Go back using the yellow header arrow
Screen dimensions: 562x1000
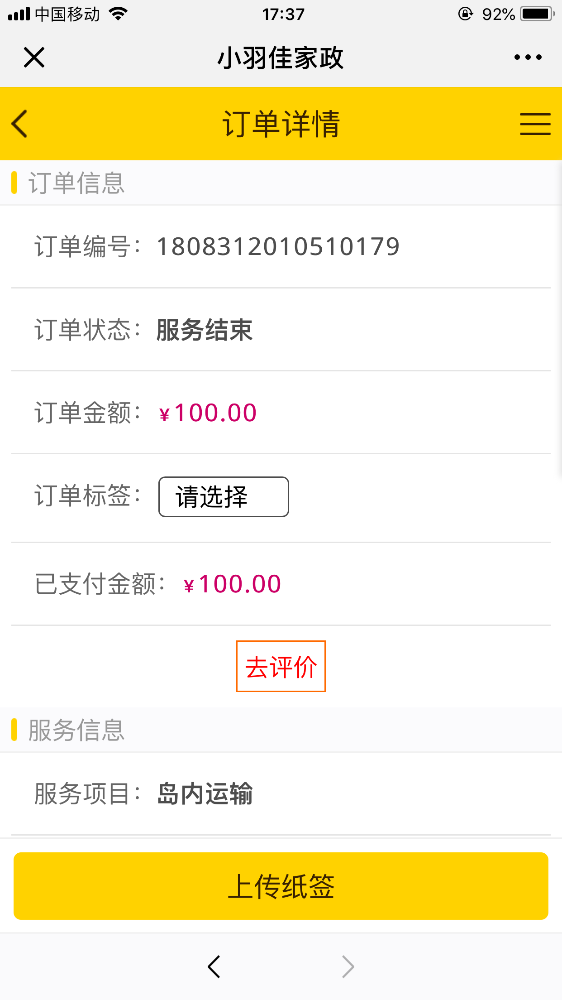[x=20, y=123]
